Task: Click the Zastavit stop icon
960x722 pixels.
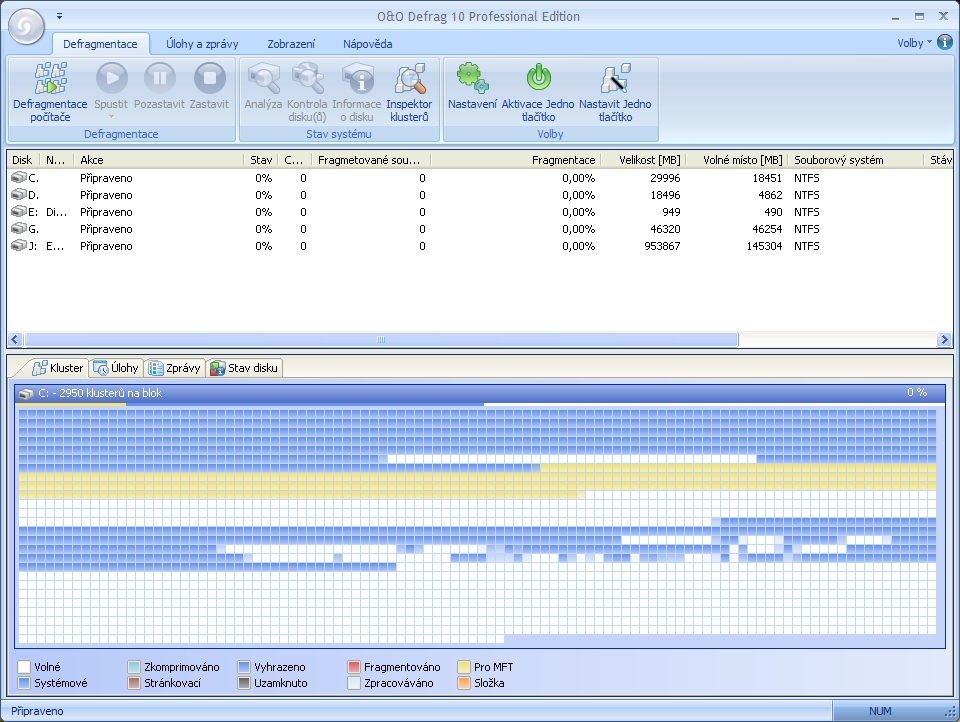Action: 209,78
